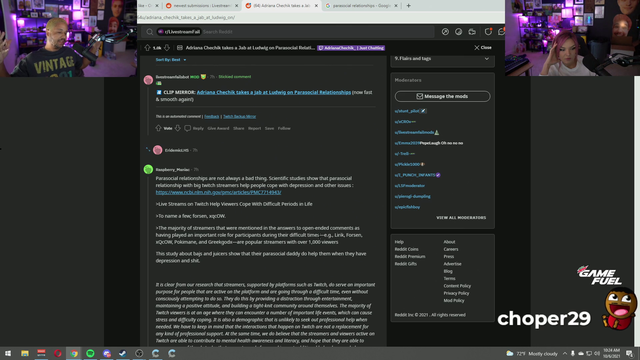Open the Advertise footer link

pos(453,264)
